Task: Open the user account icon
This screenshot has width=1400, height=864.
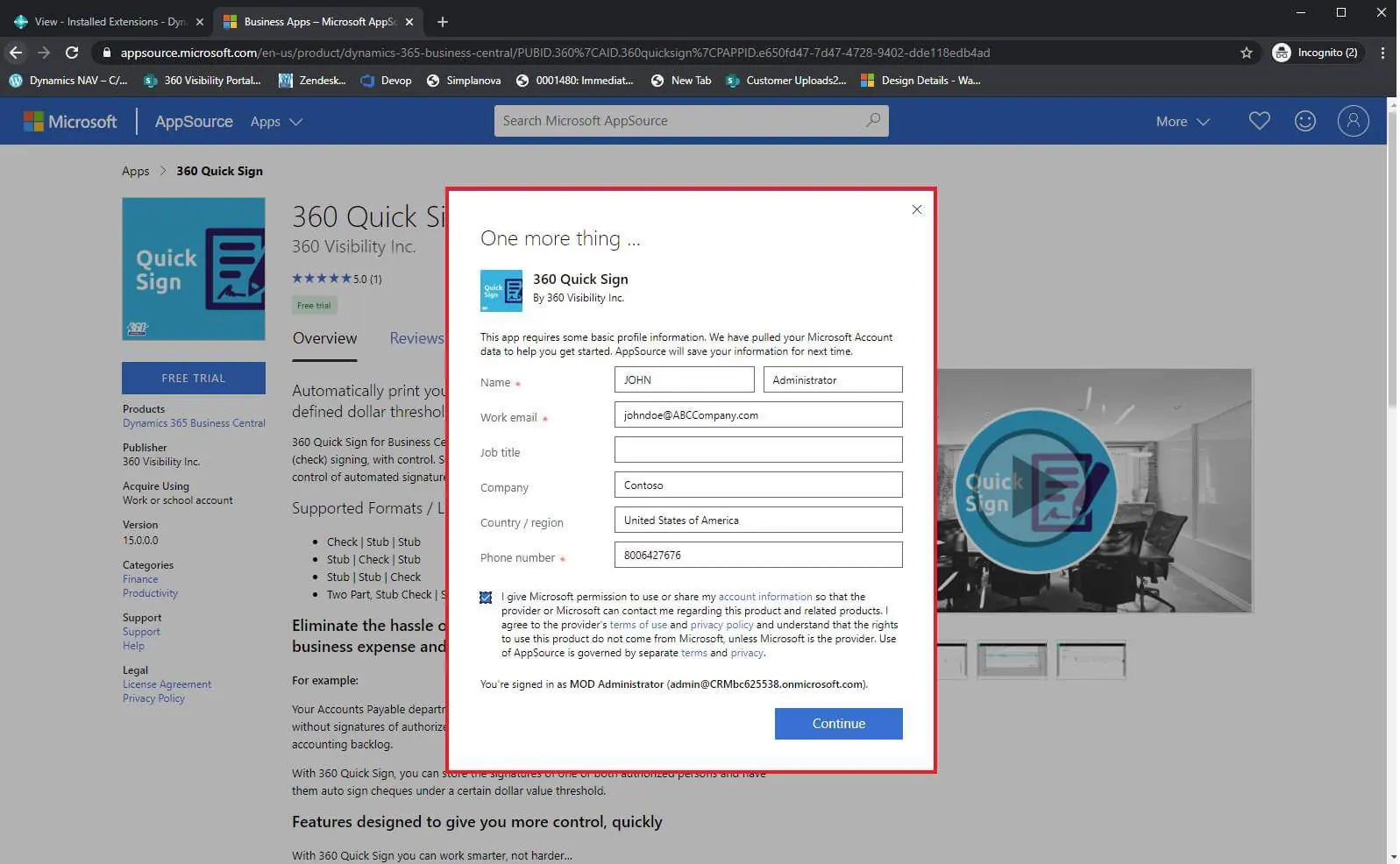Action: [x=1353, y=121]
